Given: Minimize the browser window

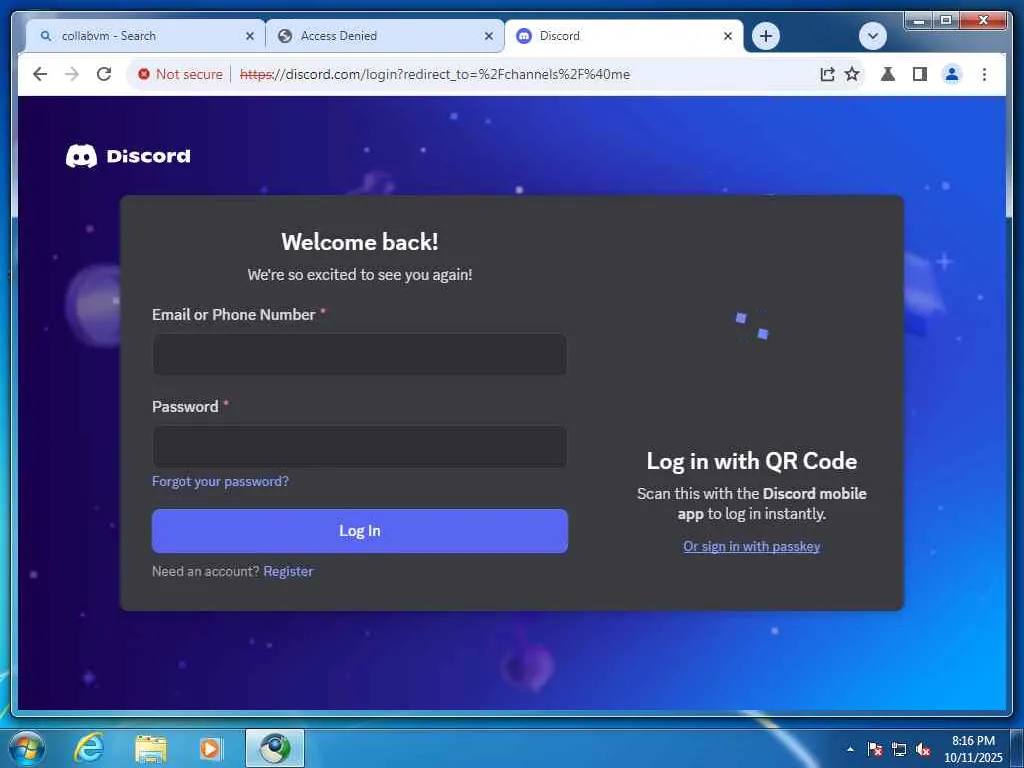Looking at the screenshot, I should (x=919, y=21).
